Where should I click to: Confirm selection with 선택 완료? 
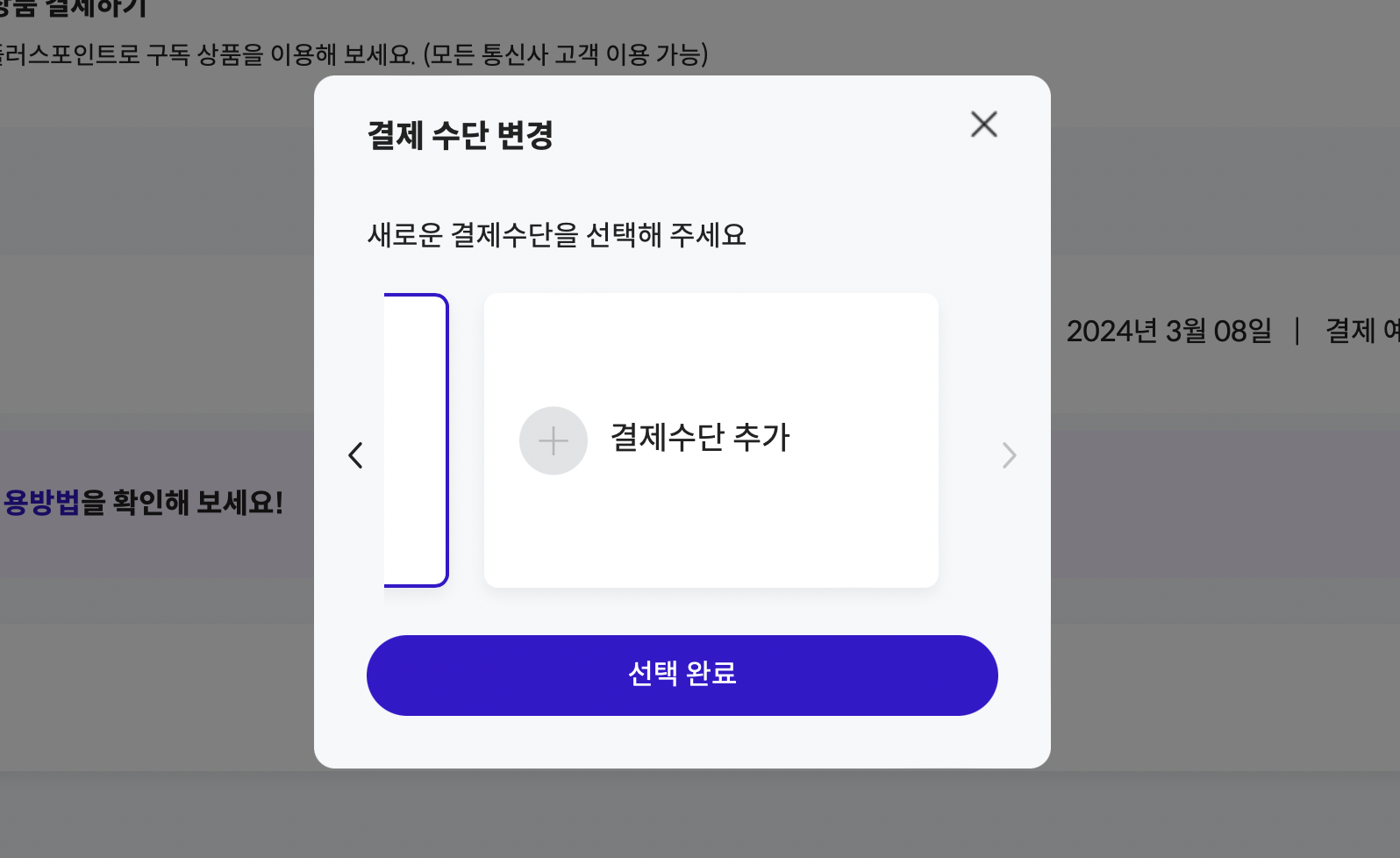[682, 676]
